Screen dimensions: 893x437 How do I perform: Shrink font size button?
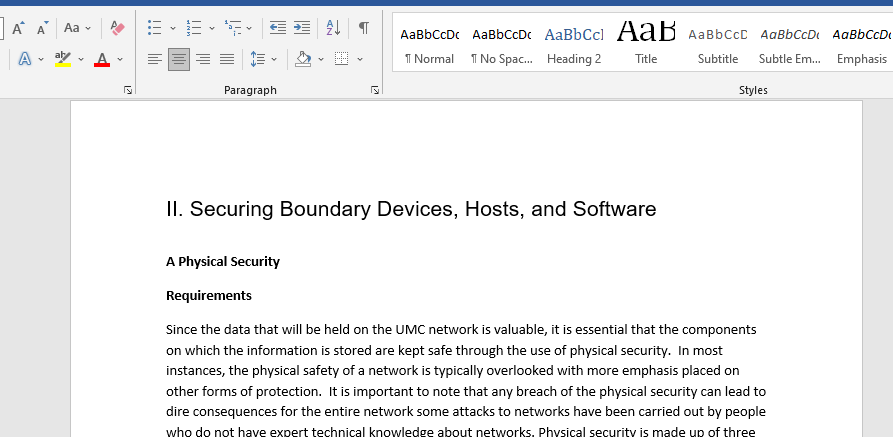43,27
